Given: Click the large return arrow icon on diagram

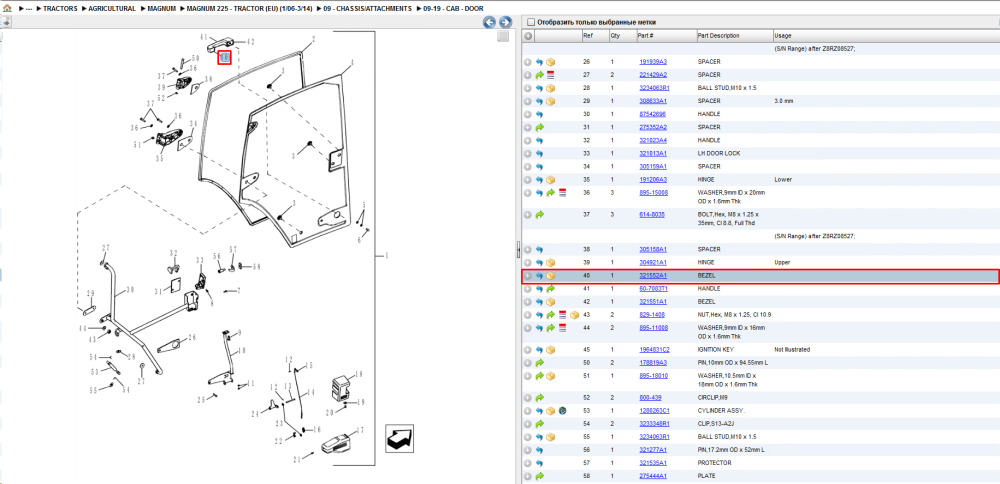Looking at the screenshot, I should [399, 439].
